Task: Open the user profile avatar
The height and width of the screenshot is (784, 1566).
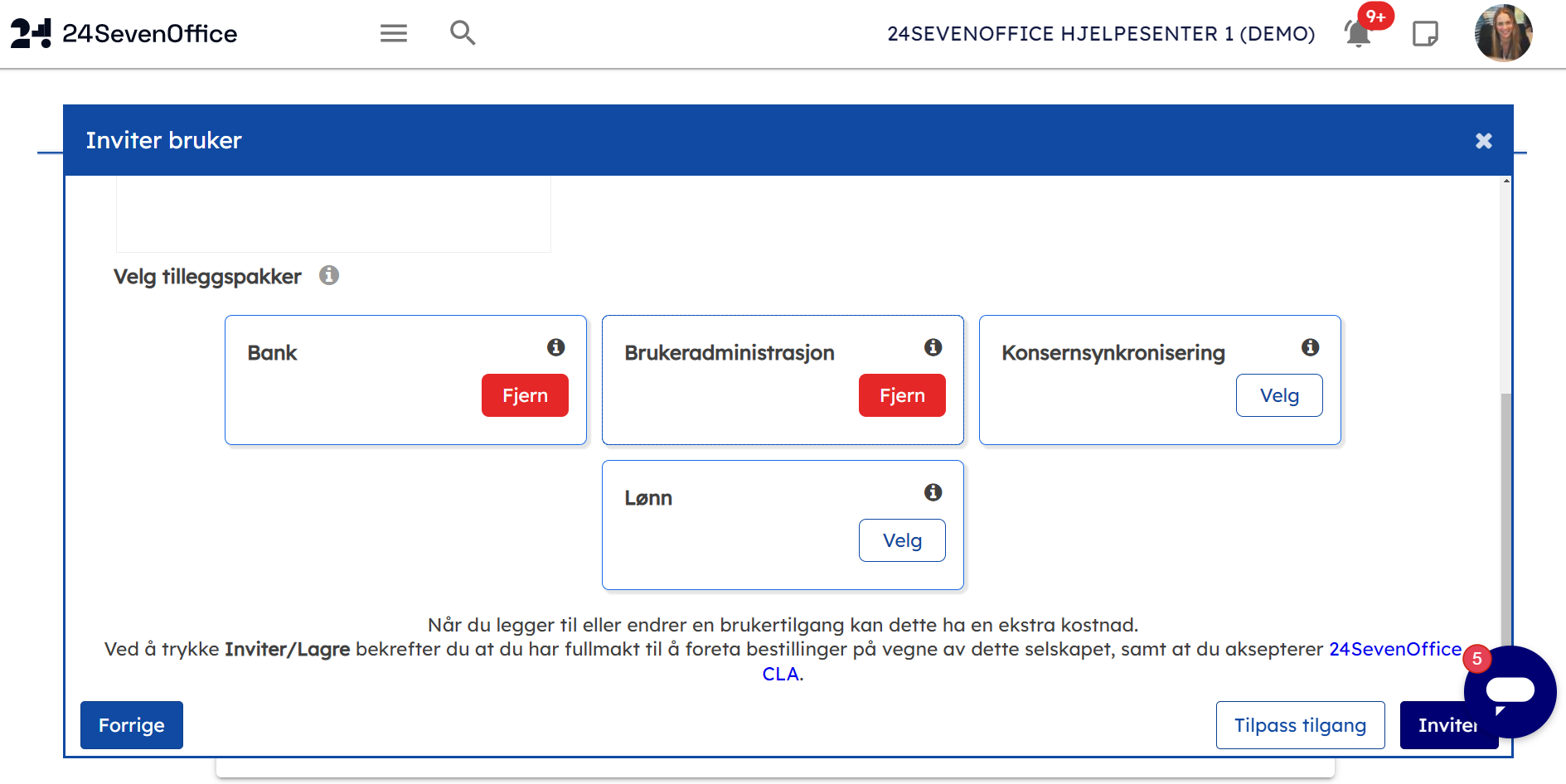Action: tap(1502, 34)
